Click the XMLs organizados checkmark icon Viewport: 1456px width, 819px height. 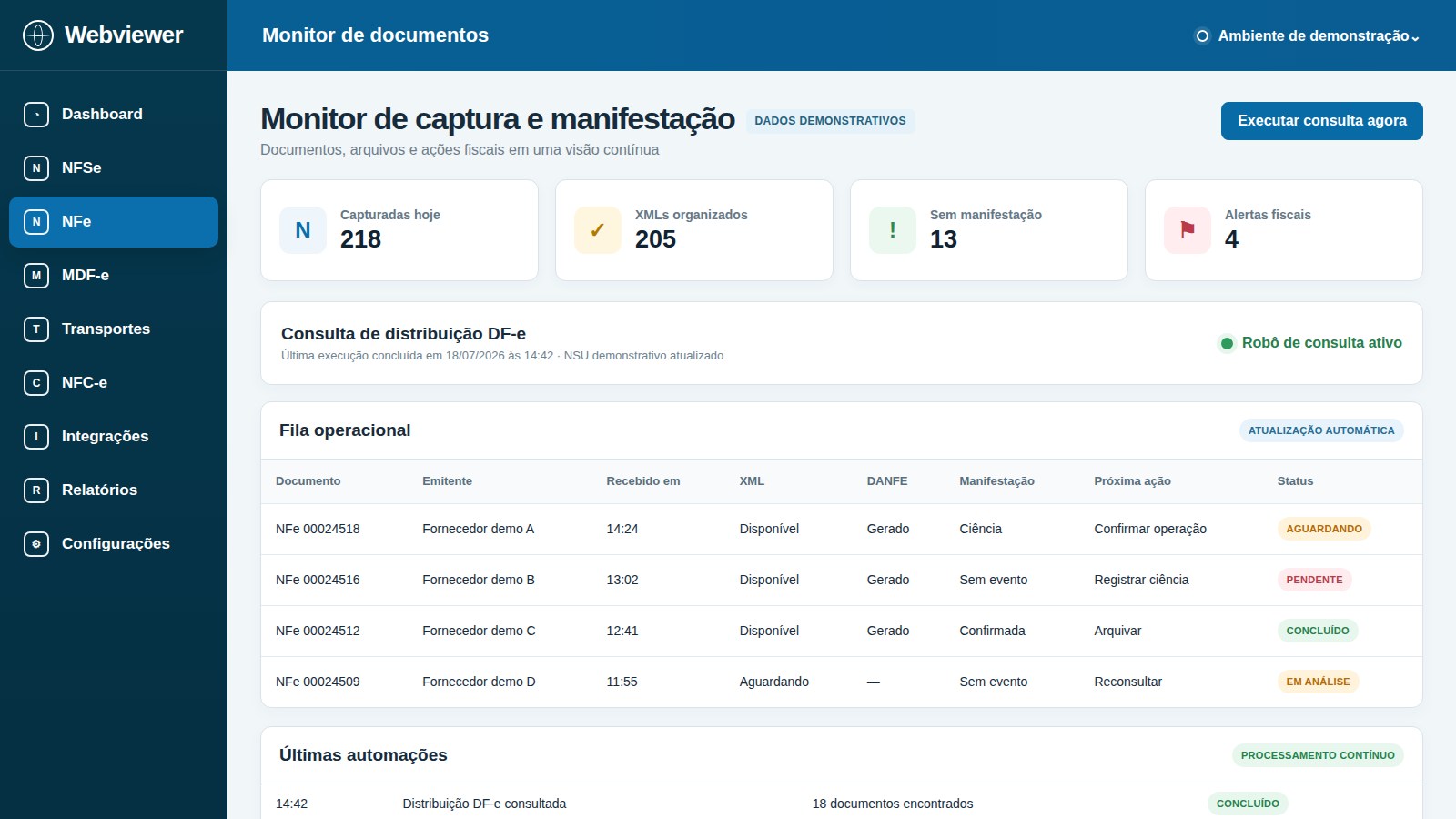[x=598, y=230]
